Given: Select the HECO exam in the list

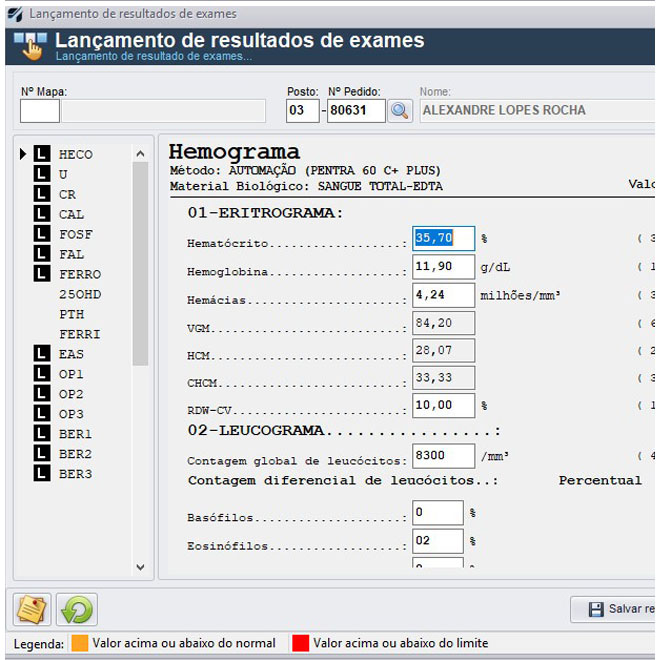Looking at the screenshot, I should [76, 154].
